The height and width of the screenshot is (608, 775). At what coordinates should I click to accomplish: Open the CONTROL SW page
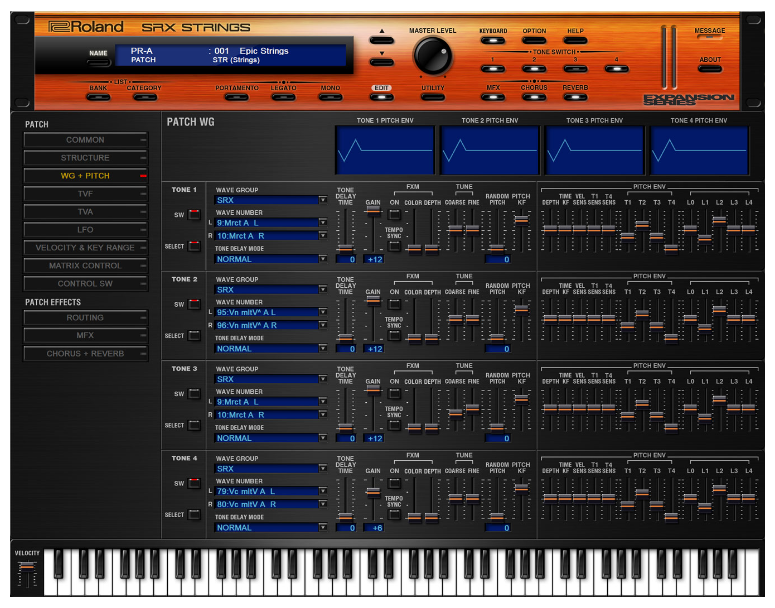point(86,284)
